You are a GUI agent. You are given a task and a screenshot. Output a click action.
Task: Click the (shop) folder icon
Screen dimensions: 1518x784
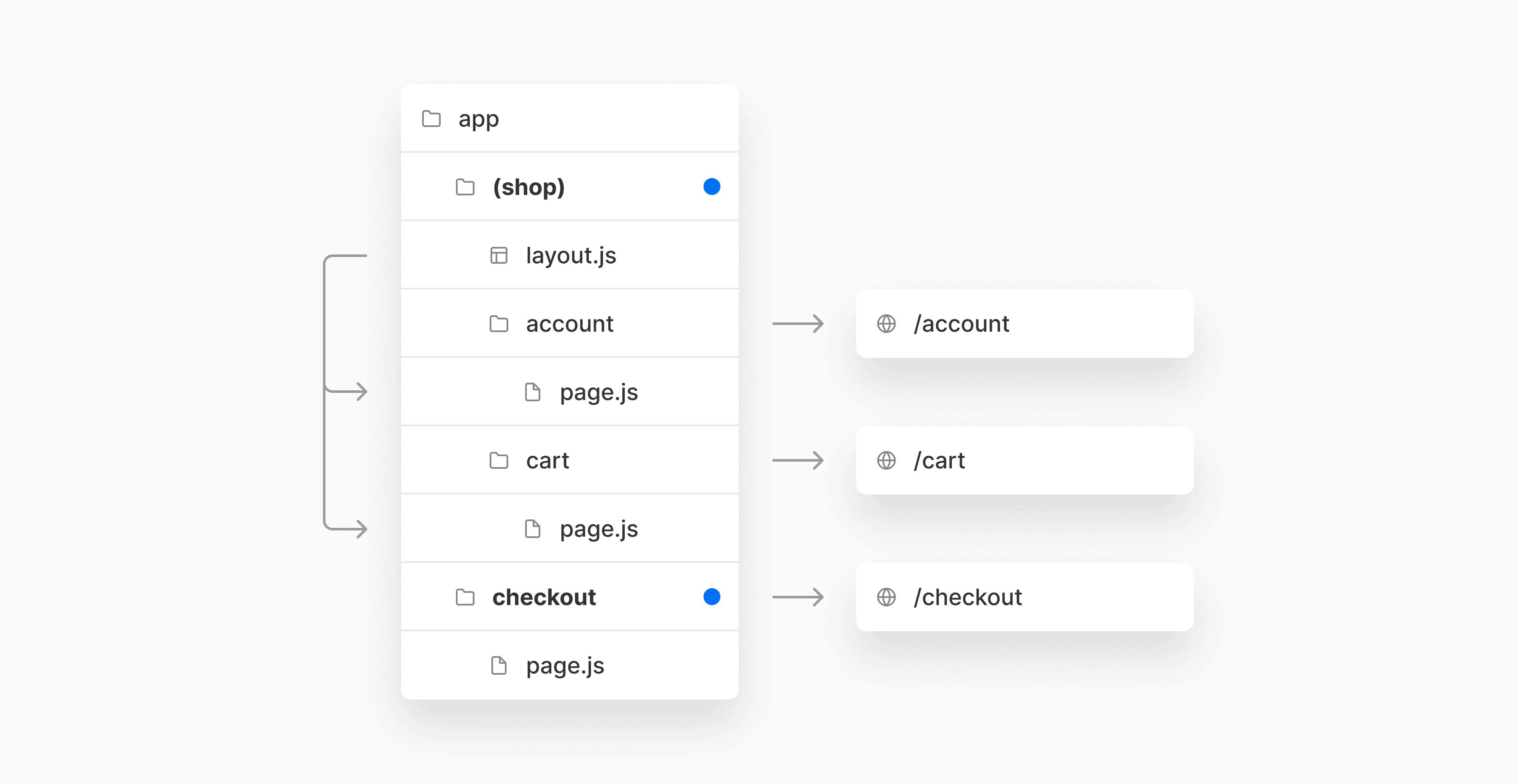(465, 187)
